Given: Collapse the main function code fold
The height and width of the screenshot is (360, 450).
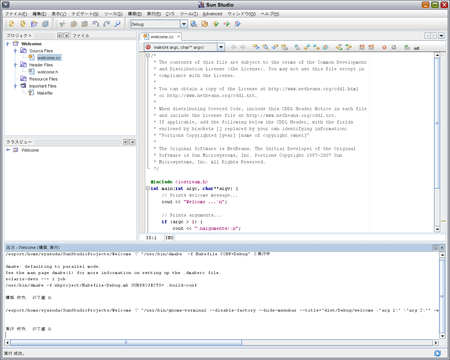Looking at the screenshot, I should pyautogui.click(x=148, y=188).
